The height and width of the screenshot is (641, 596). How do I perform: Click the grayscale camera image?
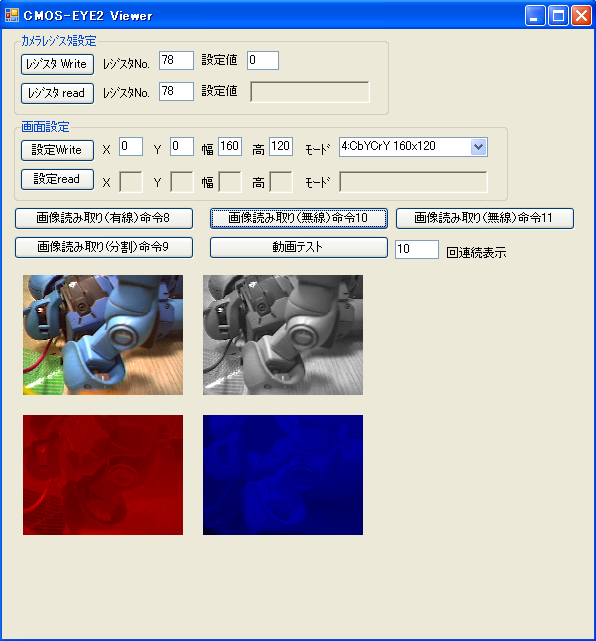[283, 335]
